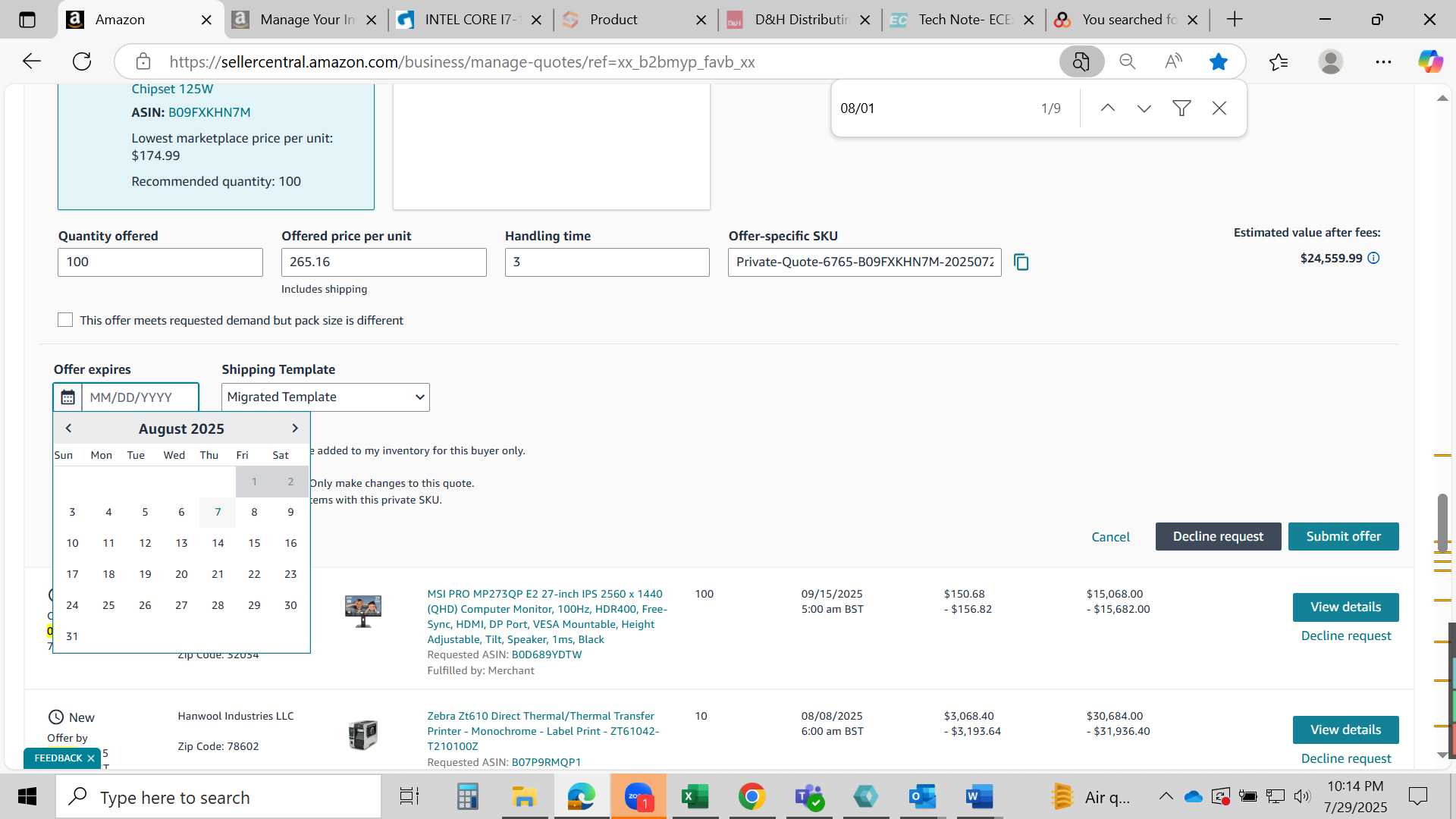Click Offered price per unit field
Image resolution: width=1456 pixels, height=819 pixels.
tap(384, 262)
